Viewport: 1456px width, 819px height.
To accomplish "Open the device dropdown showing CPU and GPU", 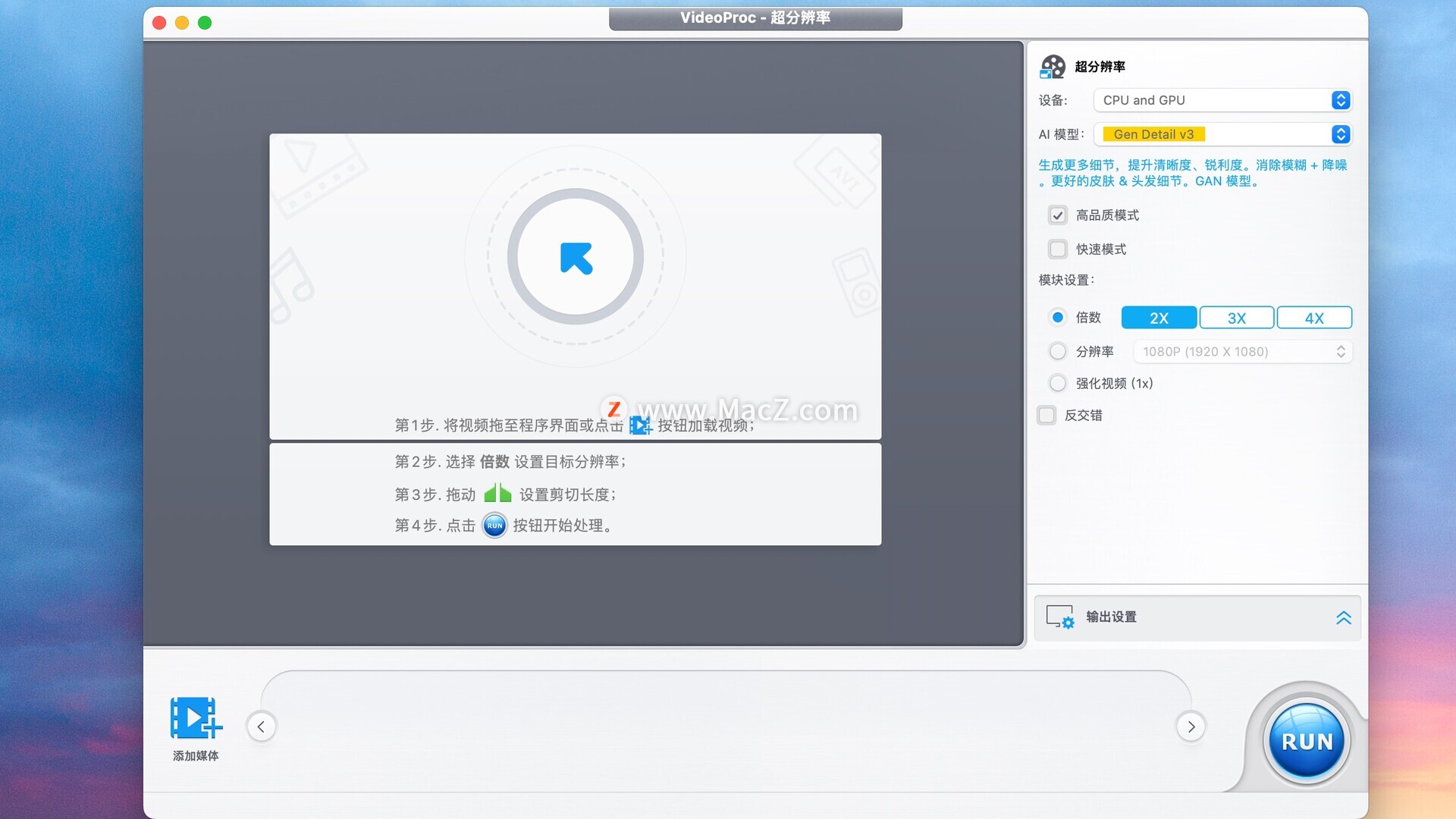I will [x=1222, y=100].
